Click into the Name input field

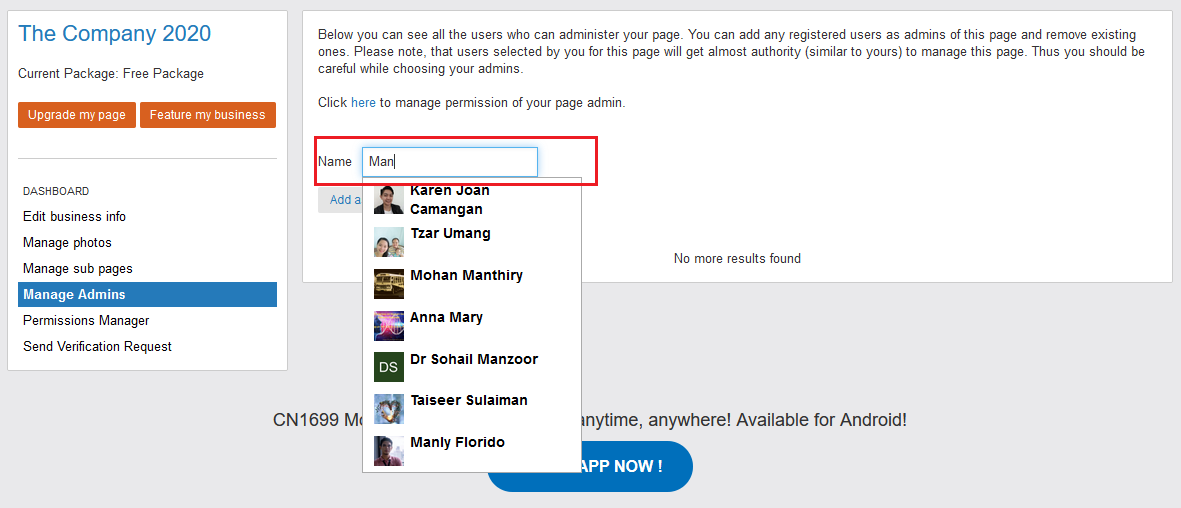[450, 162]
